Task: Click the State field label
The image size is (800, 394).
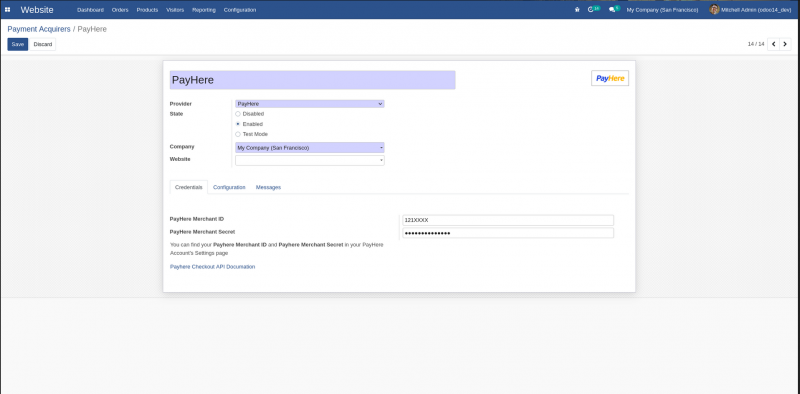Action: (x=176, y=114)
